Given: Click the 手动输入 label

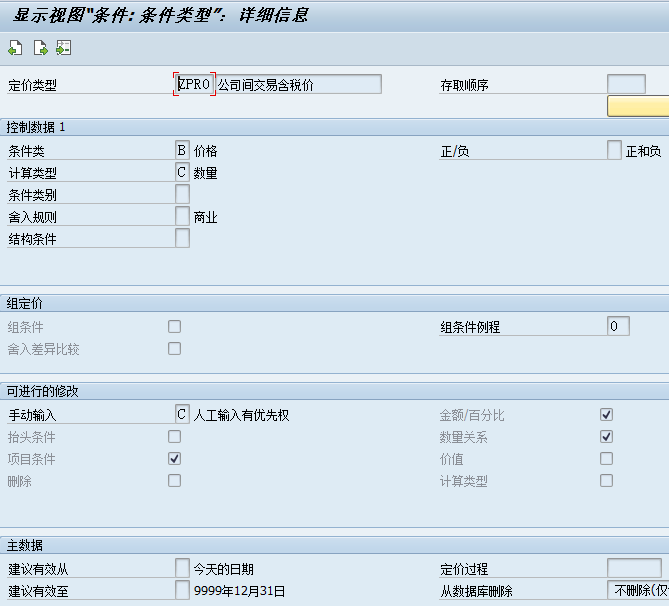Looking at the screenshot, I should click(x=32, y=415).
